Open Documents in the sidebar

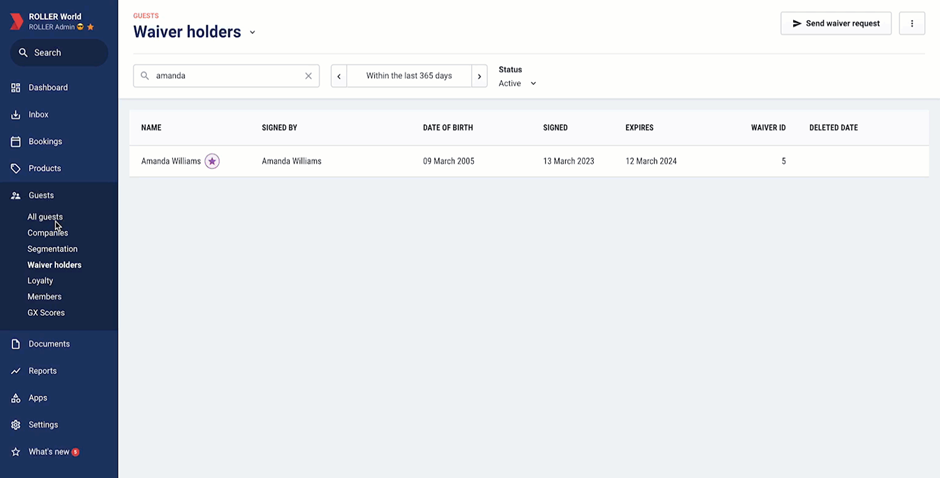[x=49, y=344]
